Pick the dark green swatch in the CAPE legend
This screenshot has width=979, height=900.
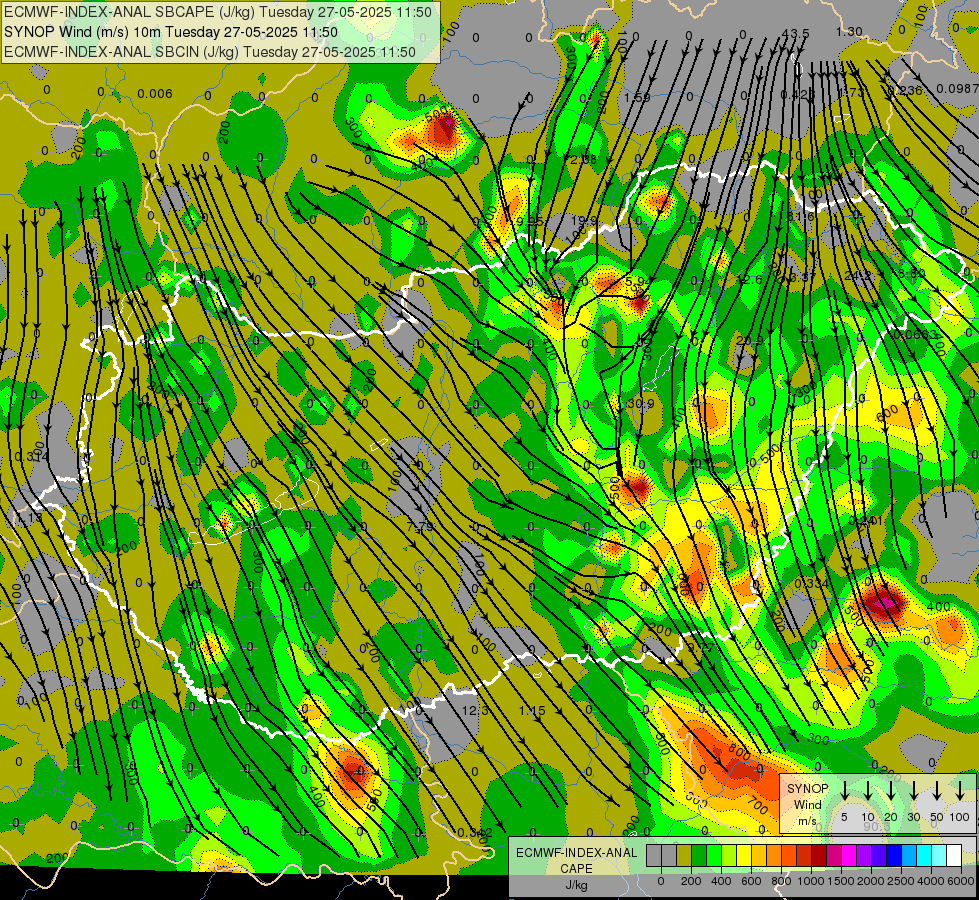point(699,855)
